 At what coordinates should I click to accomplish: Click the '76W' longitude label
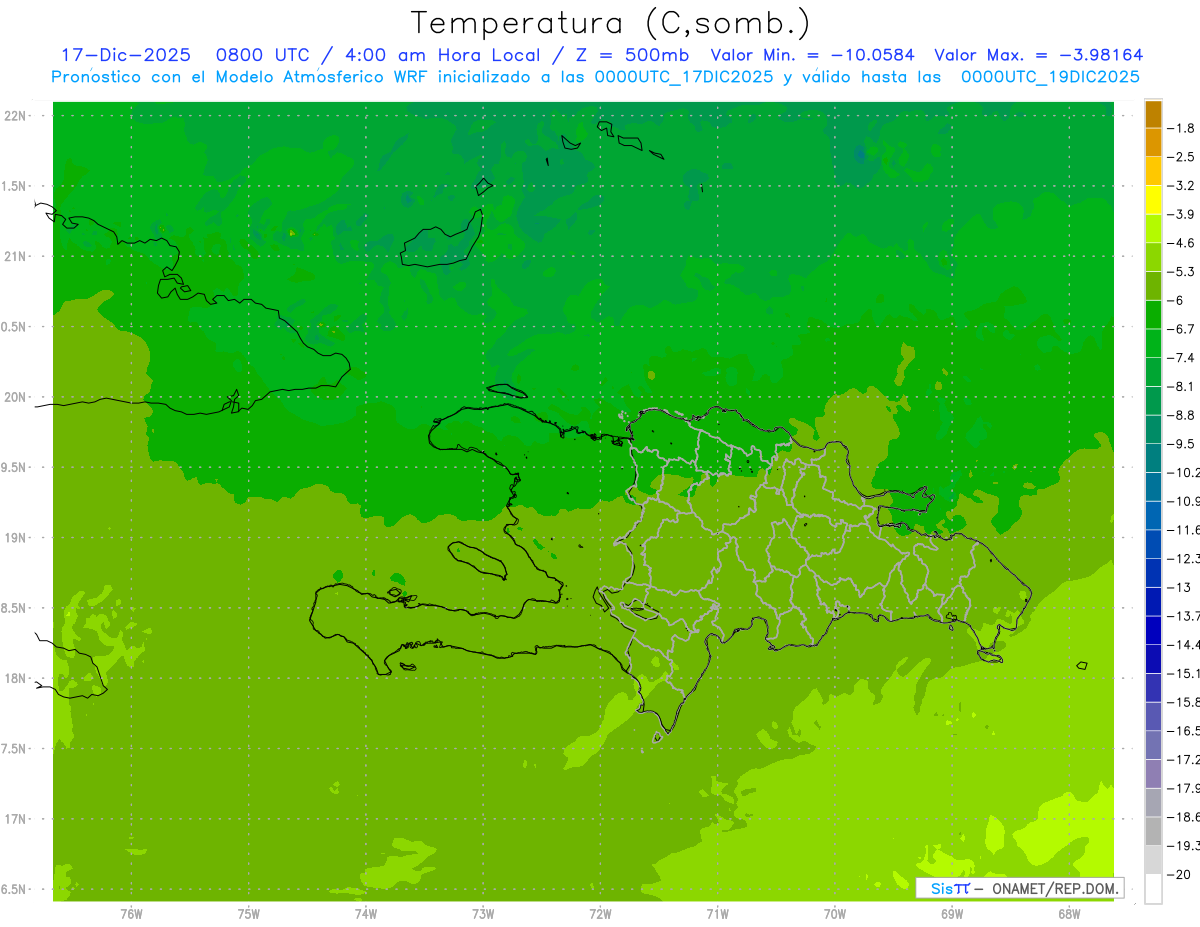coord(131,913)
